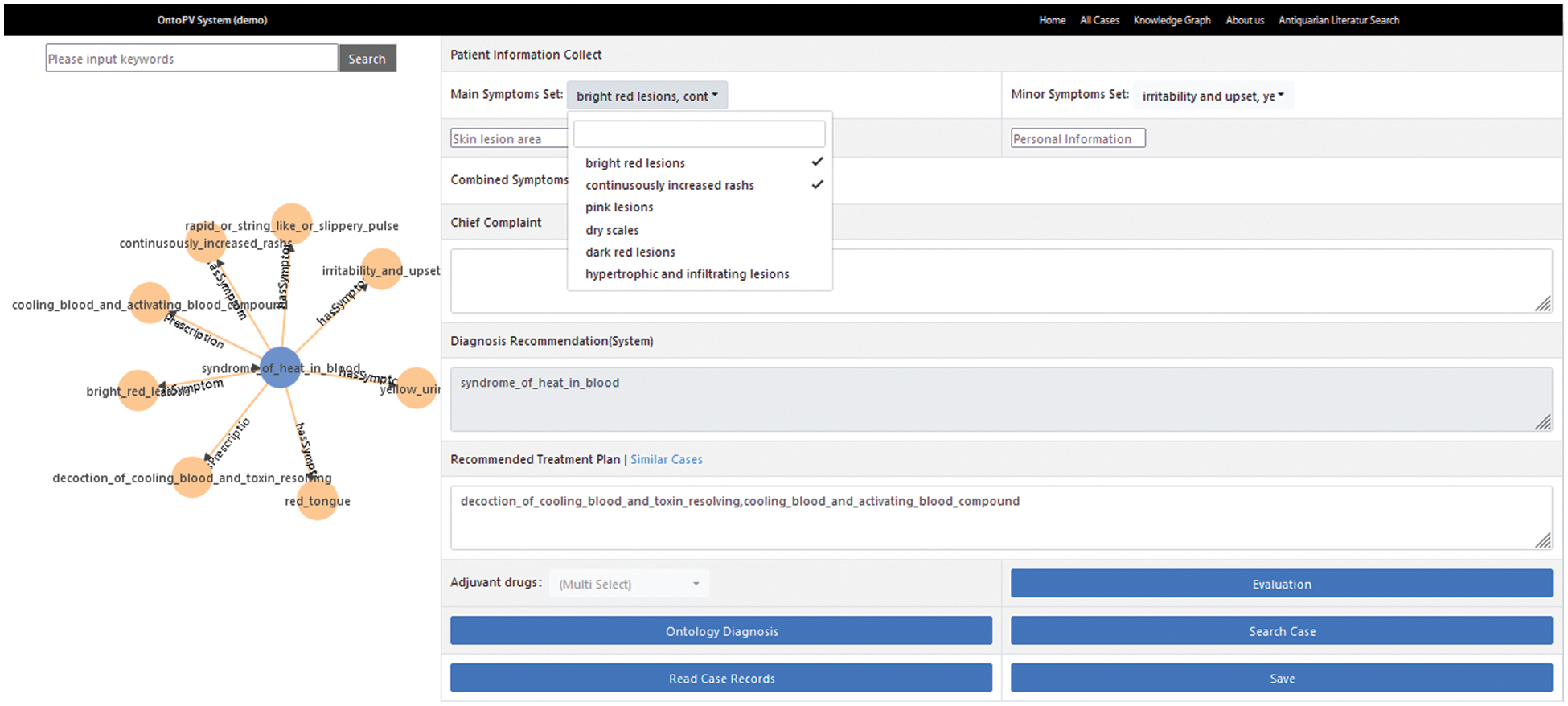1568x706 pixels.
Task: Select the bright_red_lesions node circle
Action: coord(138,391)
